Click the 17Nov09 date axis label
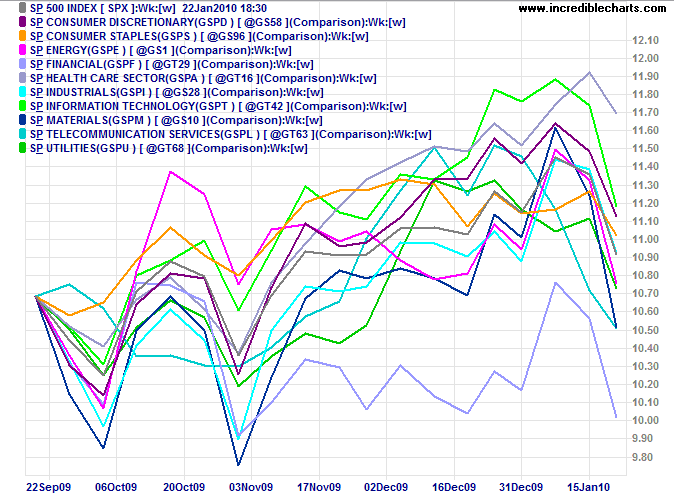675x500 pixels. pos(319,487)
